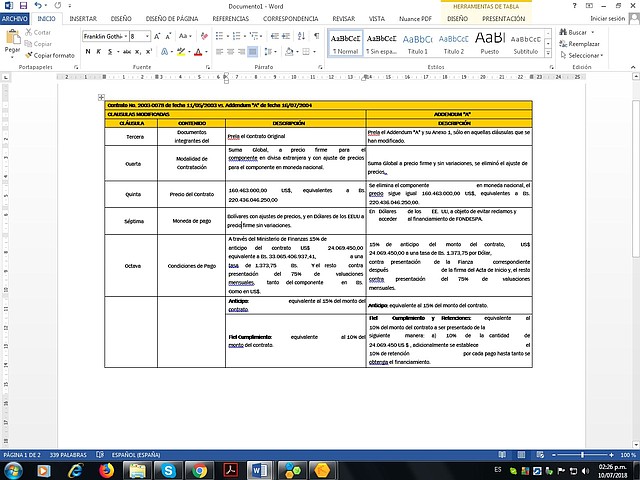
Task: Apply Subtítulo style
Action: coord(526,43)
